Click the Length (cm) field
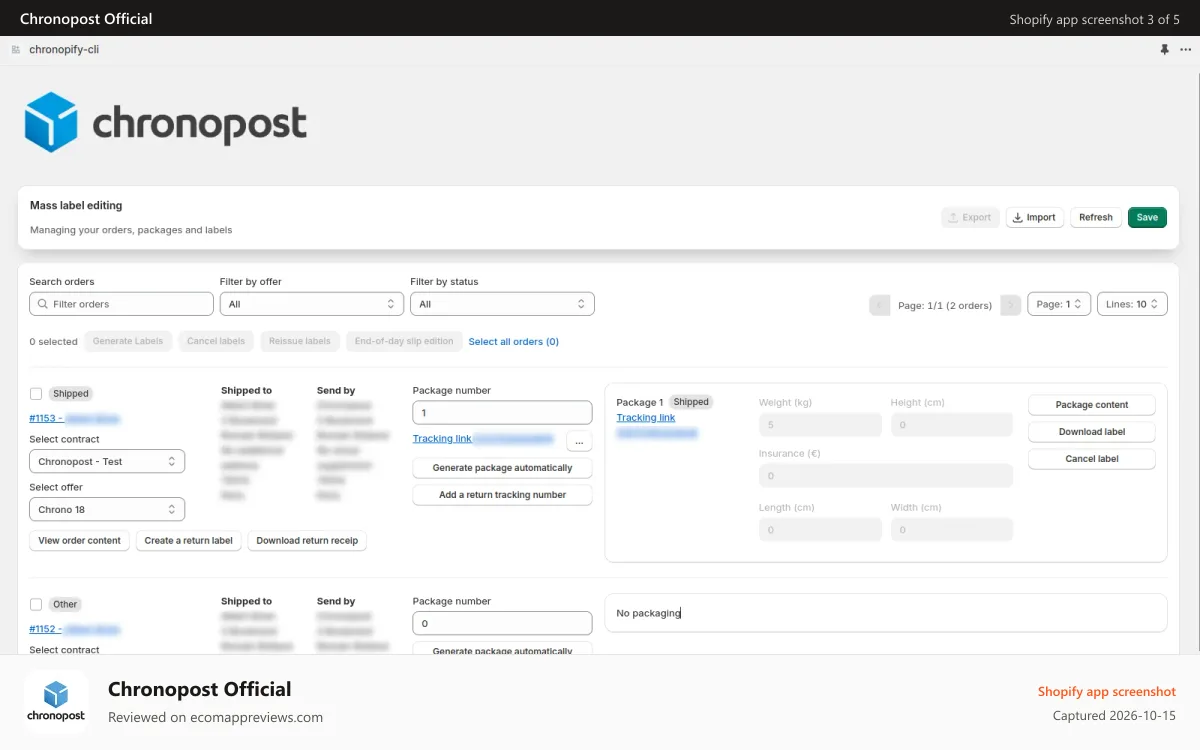 (820, 529)
